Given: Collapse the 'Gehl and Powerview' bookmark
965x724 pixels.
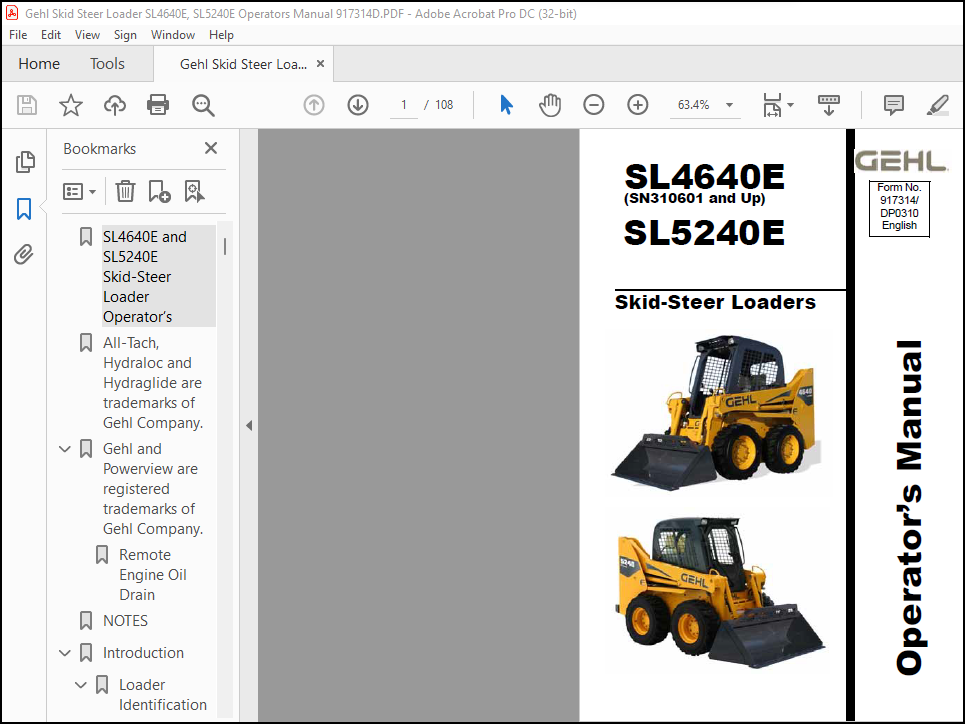Looking at the screenshot, I should click(65, 449).
